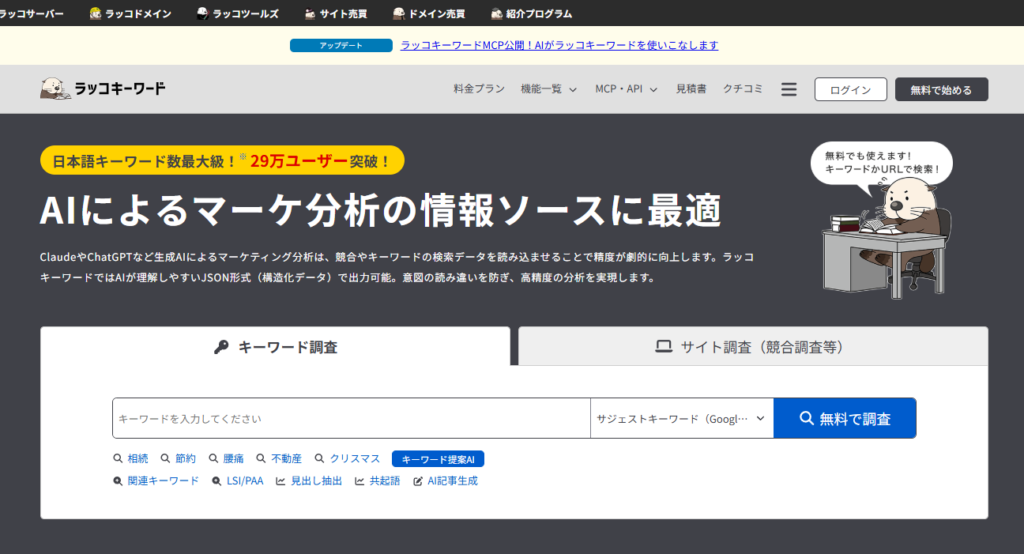Image resolution: width=1024 pixels, height=554 pixels.
Task: Search the sample keyword 相続
Action: coord(131,459)
